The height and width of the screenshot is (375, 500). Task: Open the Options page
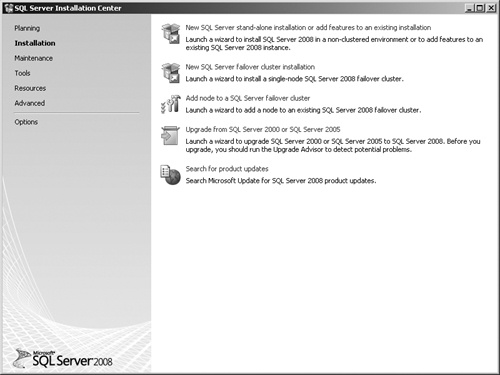pos(26,122)
